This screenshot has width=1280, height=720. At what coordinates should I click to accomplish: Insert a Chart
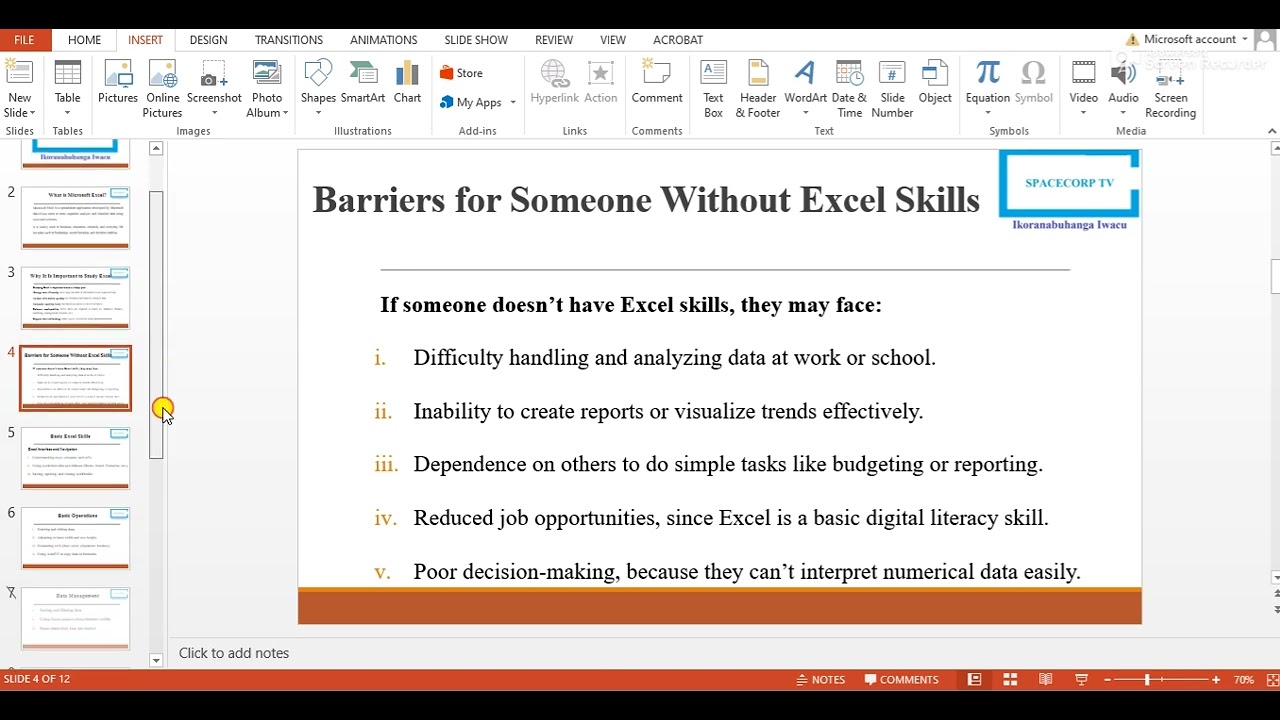point(407,83)
